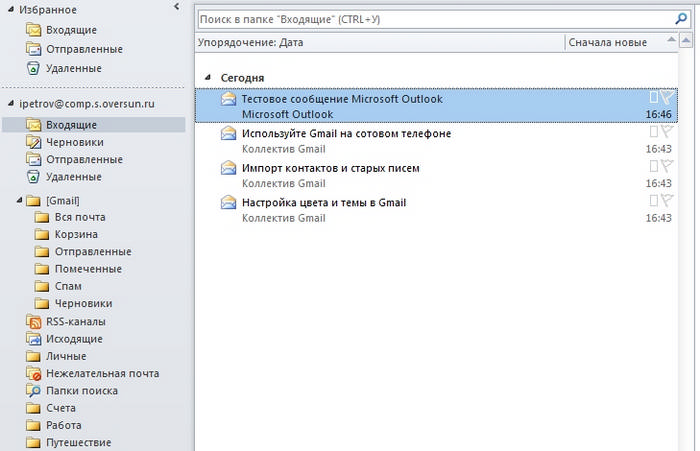Click scroll up arrow of message list
Viewport: 700px width, 451px height.
tap(686, 41)
